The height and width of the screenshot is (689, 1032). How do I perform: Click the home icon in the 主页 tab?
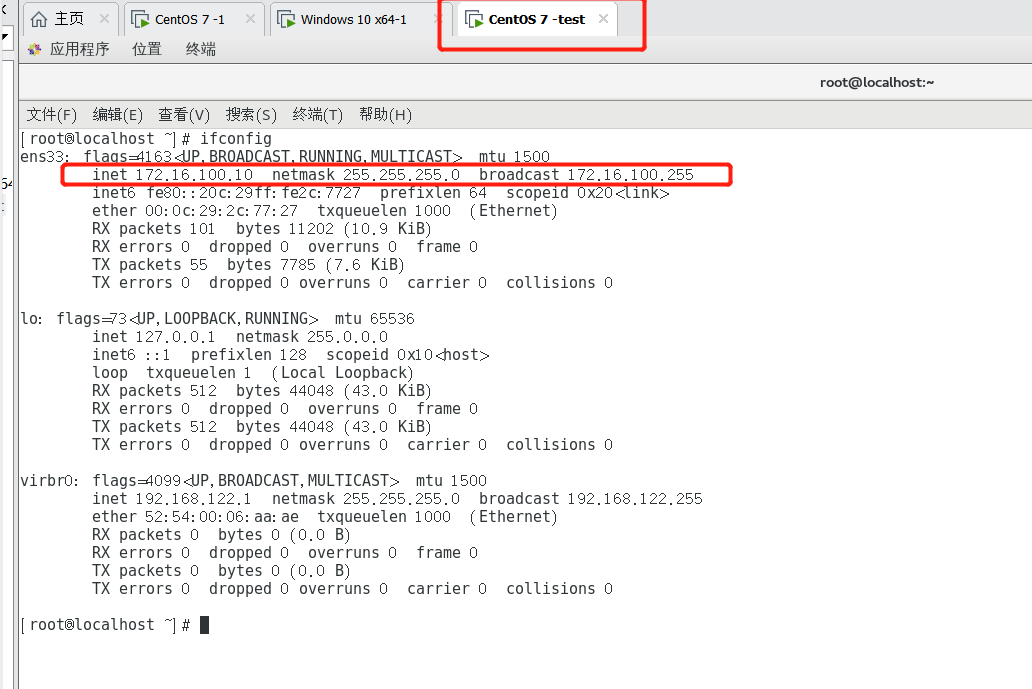pyautogui.click(x=39, y=19)
